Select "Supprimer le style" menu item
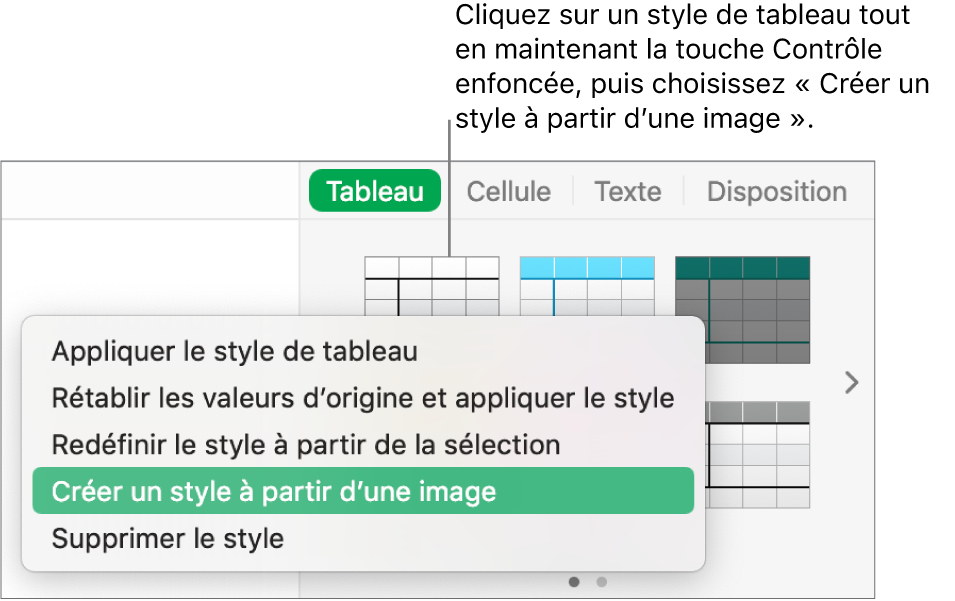The image size is (955, 601). (x=167, y=539)
